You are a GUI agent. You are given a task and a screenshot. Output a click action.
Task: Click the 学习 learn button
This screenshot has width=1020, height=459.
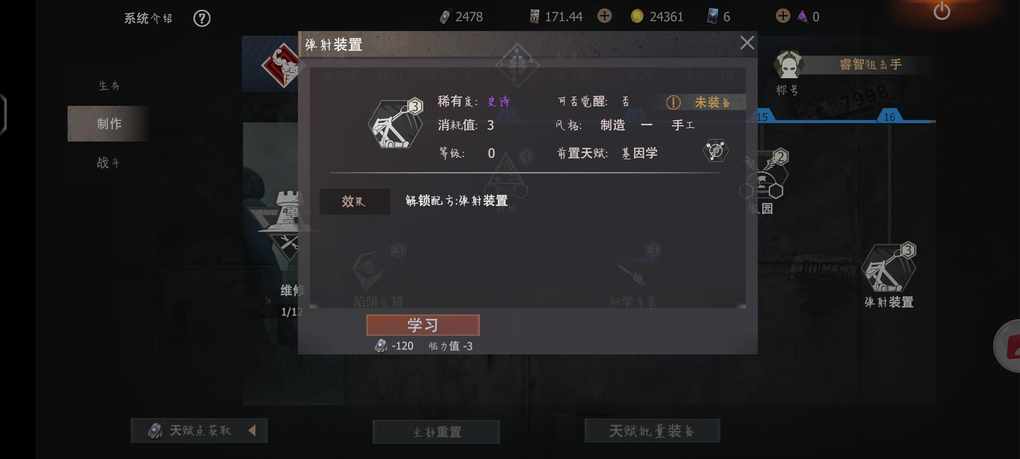(x=423, y=325)
